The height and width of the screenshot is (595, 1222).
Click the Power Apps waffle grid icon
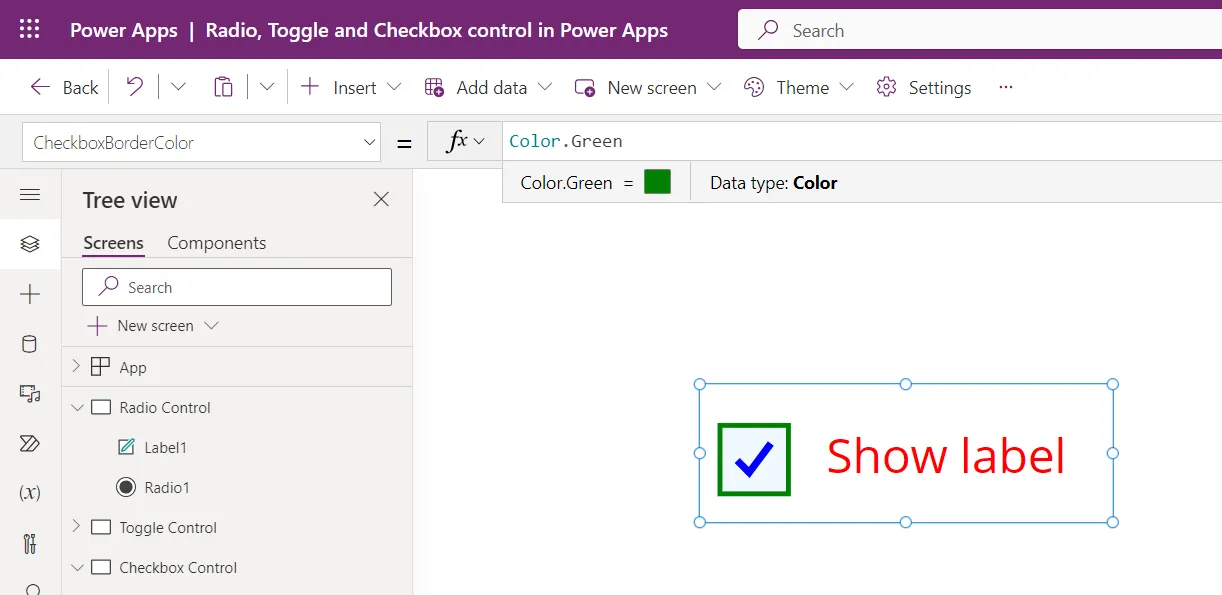click(28, 29)
